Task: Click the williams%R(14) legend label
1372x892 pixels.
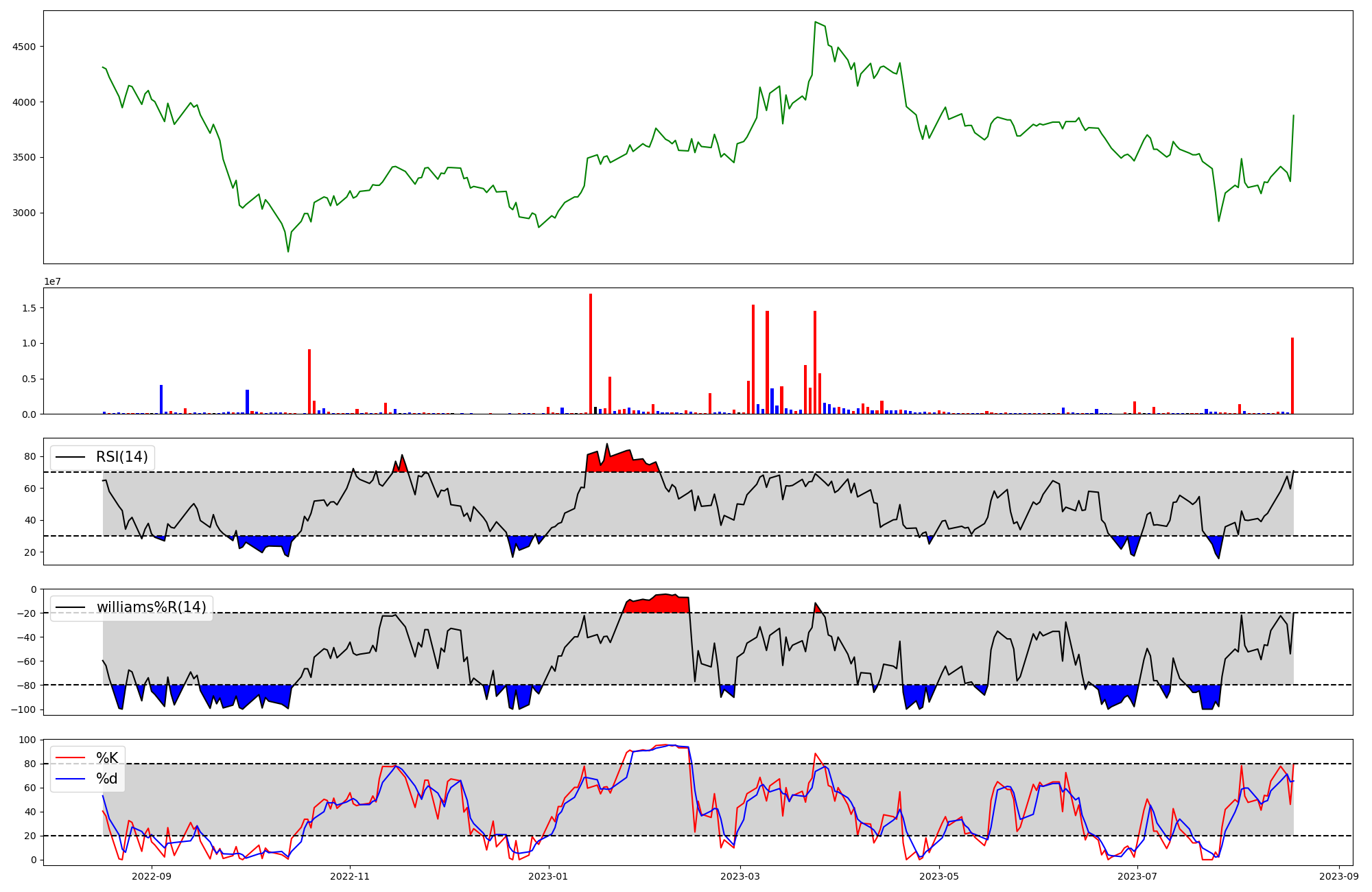Action: pyautogui.click(x=151, y=607)
